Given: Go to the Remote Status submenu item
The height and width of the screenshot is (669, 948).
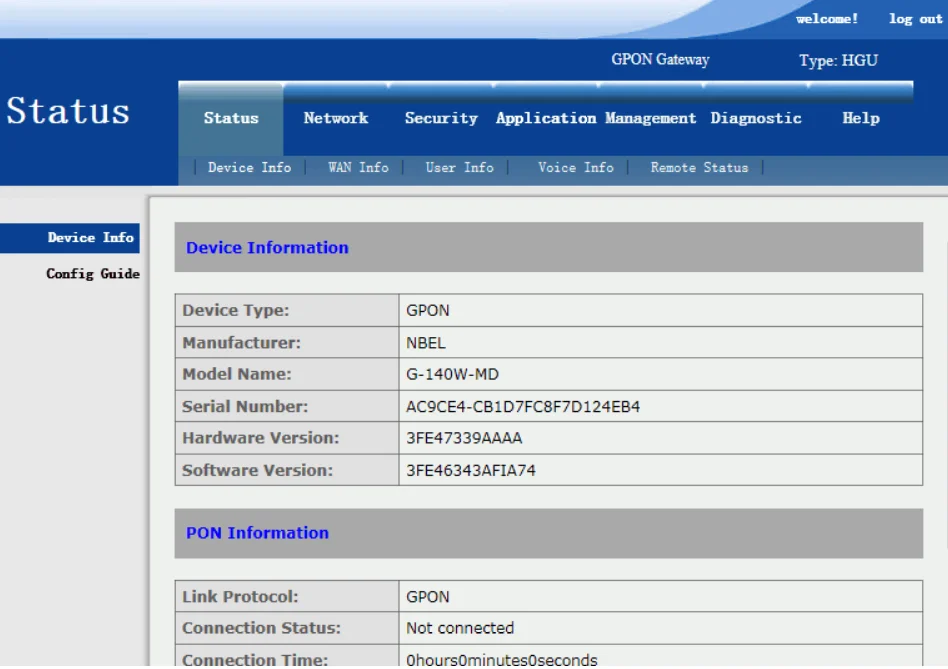Looking at the screenshot, I should click(699, 167).
